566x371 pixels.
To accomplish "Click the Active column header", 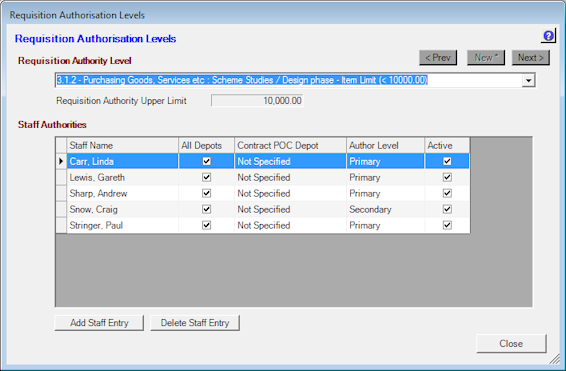I will pyautogui.click(x=447, y=145).
